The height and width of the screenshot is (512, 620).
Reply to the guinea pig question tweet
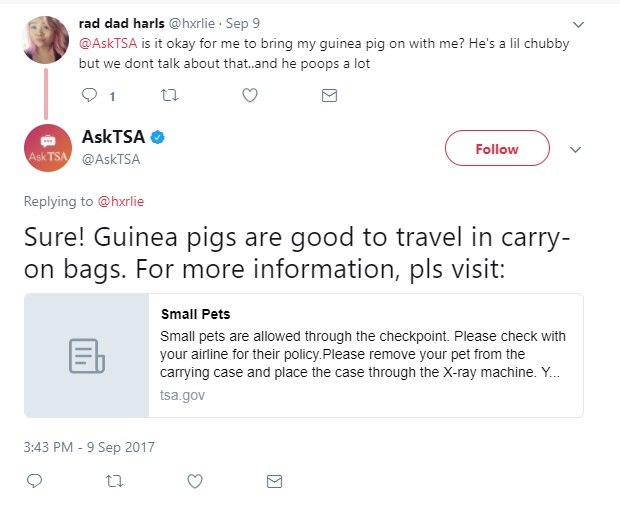point(89,96)
